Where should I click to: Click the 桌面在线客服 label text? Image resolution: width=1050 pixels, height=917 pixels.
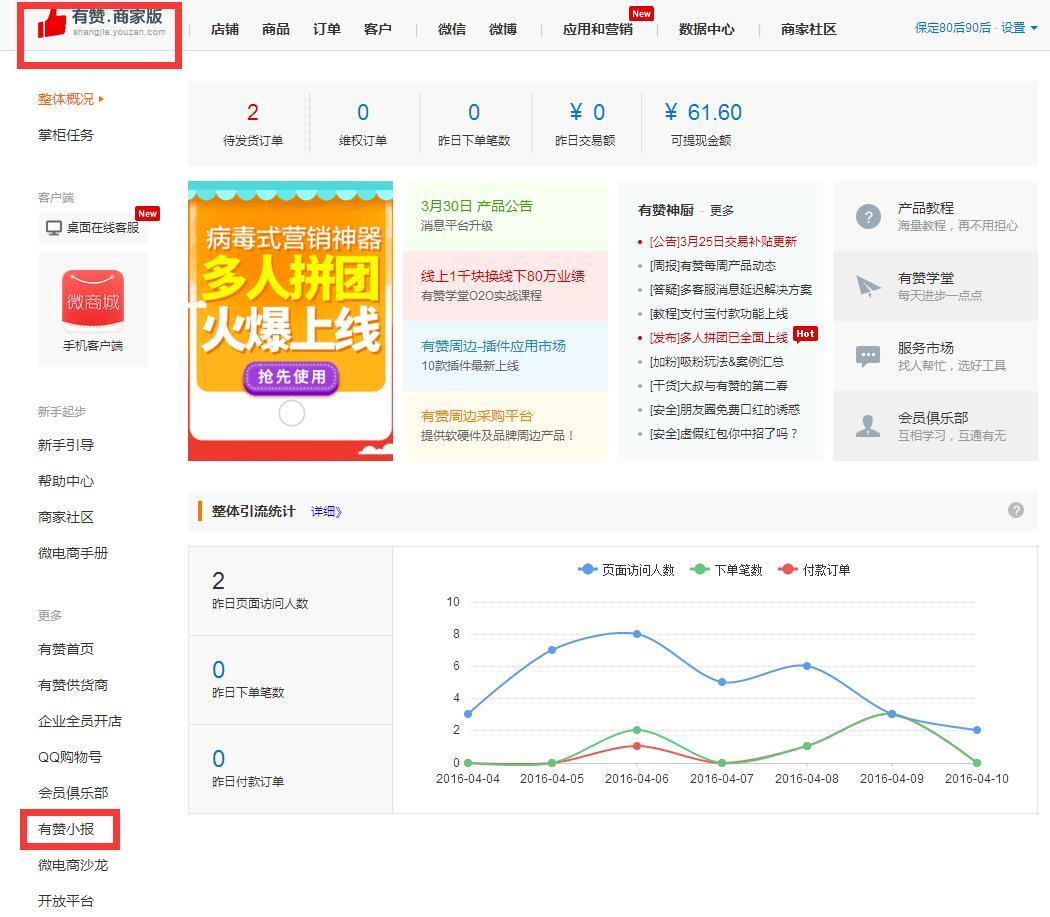coord(103,228)
